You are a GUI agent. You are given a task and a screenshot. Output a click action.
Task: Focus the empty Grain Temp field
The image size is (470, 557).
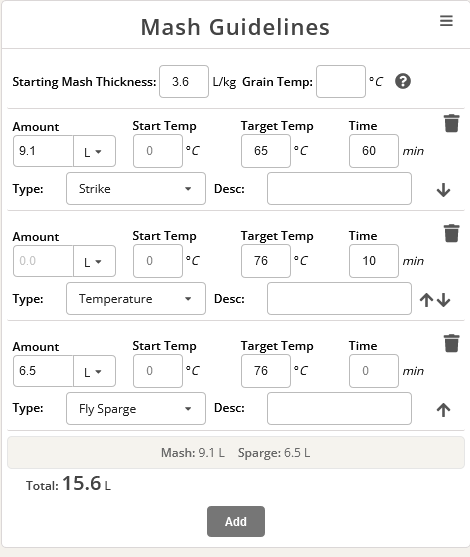coord(341,81)
